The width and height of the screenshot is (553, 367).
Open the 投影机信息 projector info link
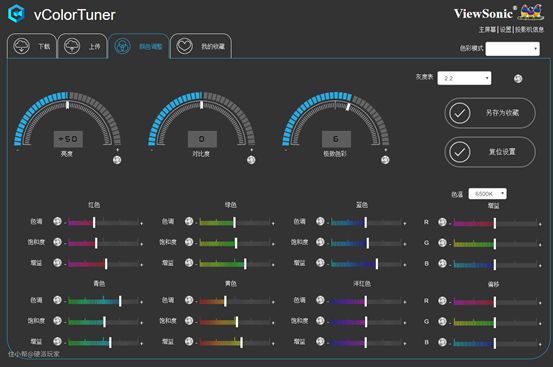(x=529, y=30)
